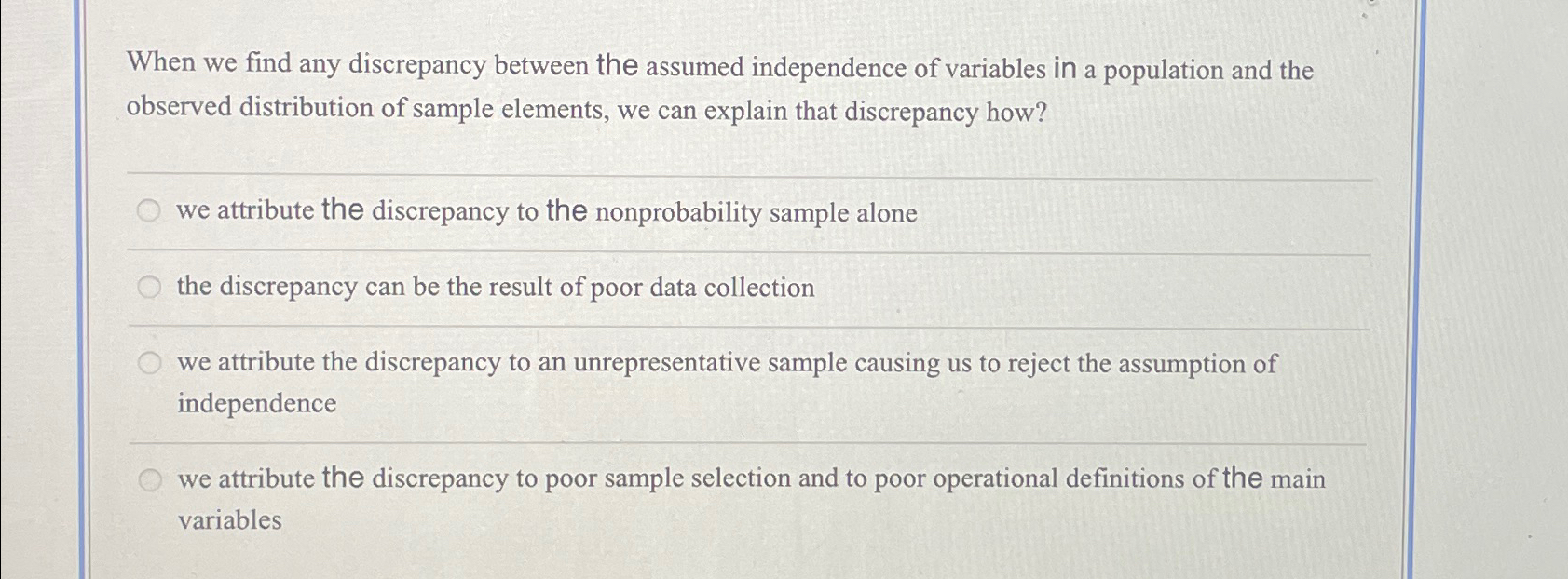Click the word 'independence' in the third answer

(257, 404)
